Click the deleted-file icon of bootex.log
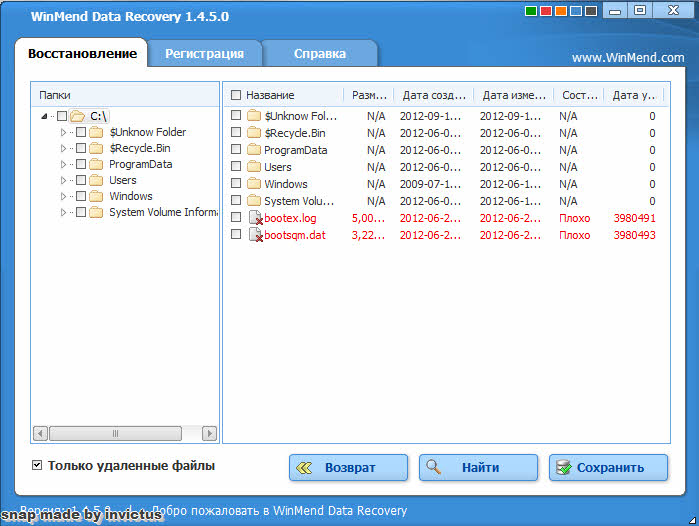 [x=255, y=218]
